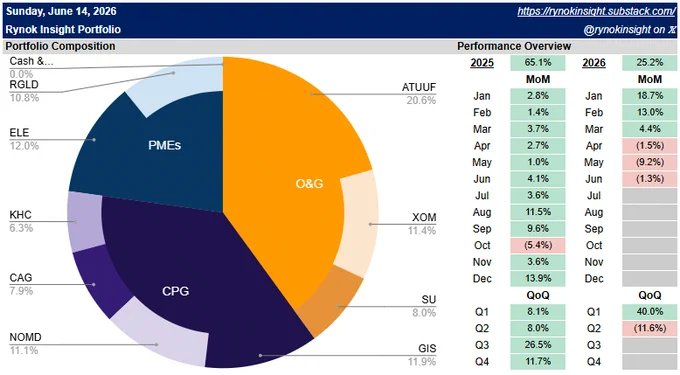Image resolution: width=680 pixels, height=375 pixels.
Task: Select the October 2025 (5.4%) cell
Action: 538,245
